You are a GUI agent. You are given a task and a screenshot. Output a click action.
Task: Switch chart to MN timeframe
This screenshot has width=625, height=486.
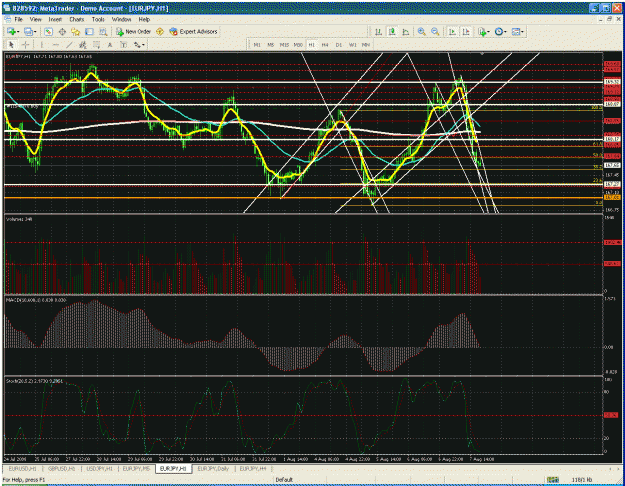click(x=366, y=45)
